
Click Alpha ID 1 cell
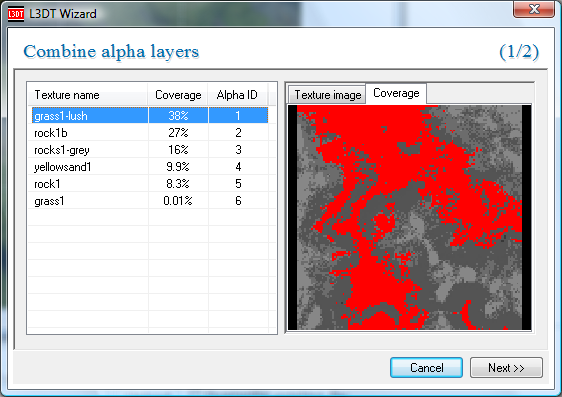pos(238,115)
